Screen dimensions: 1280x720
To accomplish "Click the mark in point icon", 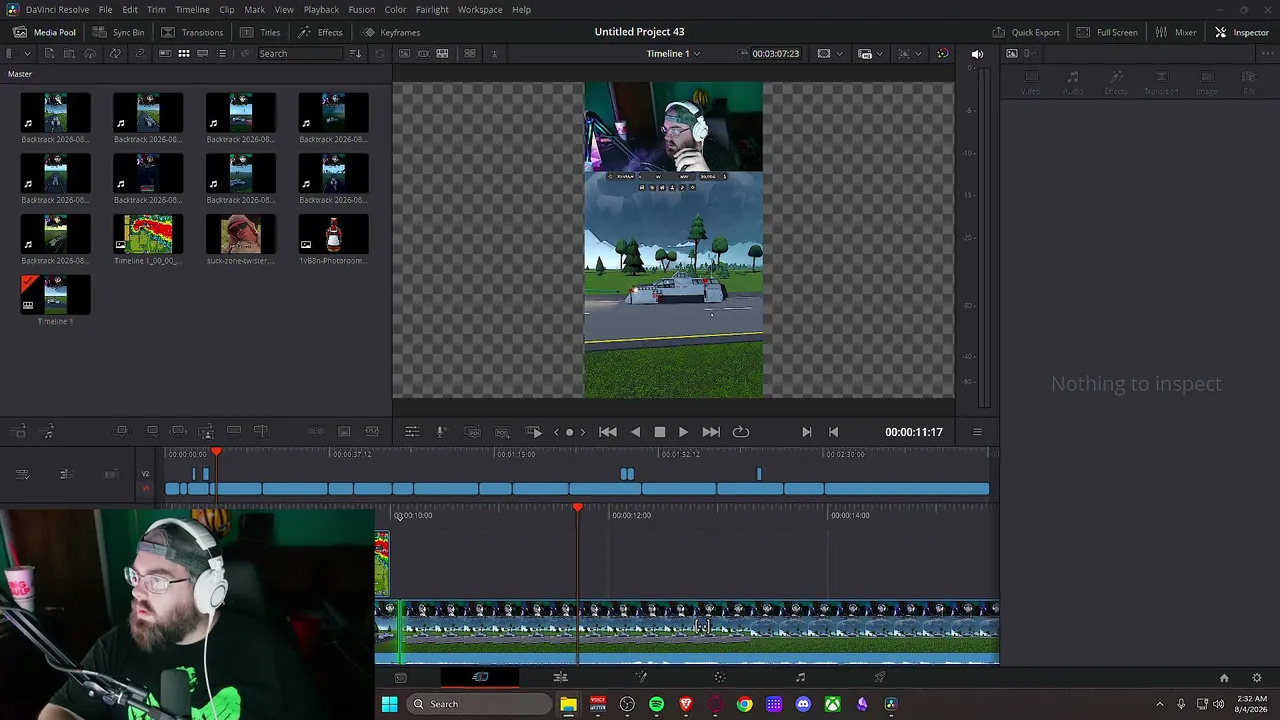I will pos(807,432).
